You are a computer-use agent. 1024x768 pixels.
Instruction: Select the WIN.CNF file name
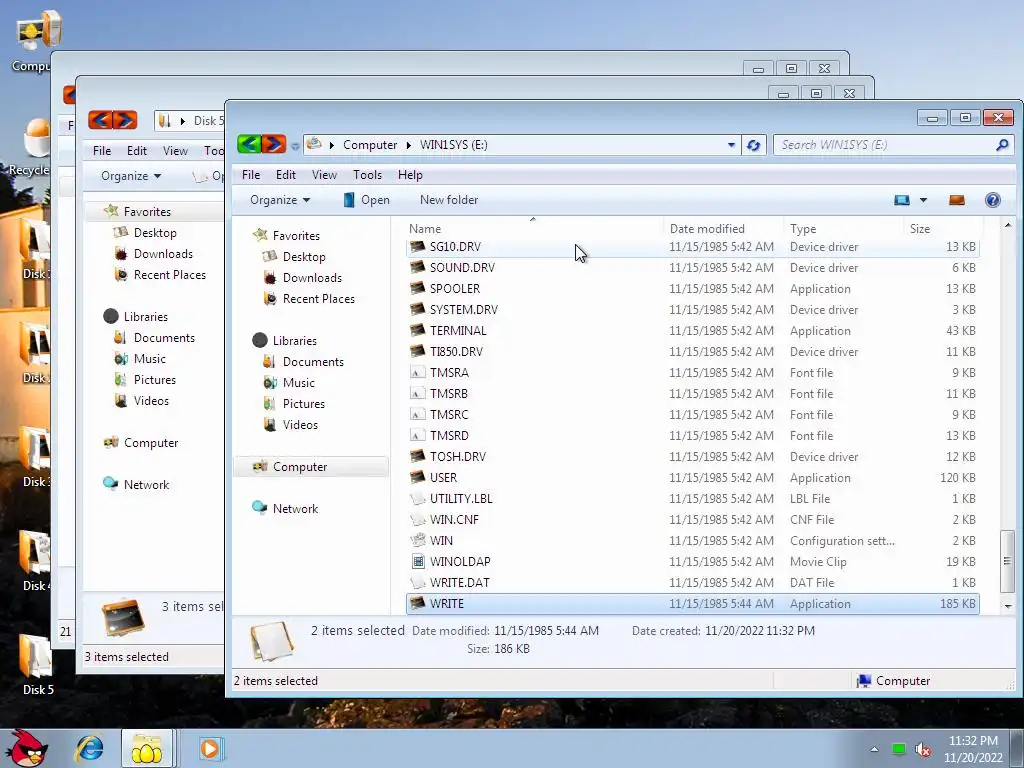pyautogui.click(x=454, y=520)
